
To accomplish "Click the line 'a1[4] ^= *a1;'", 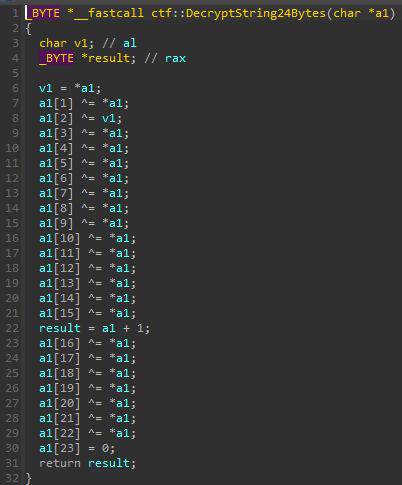I will [84, 148].
